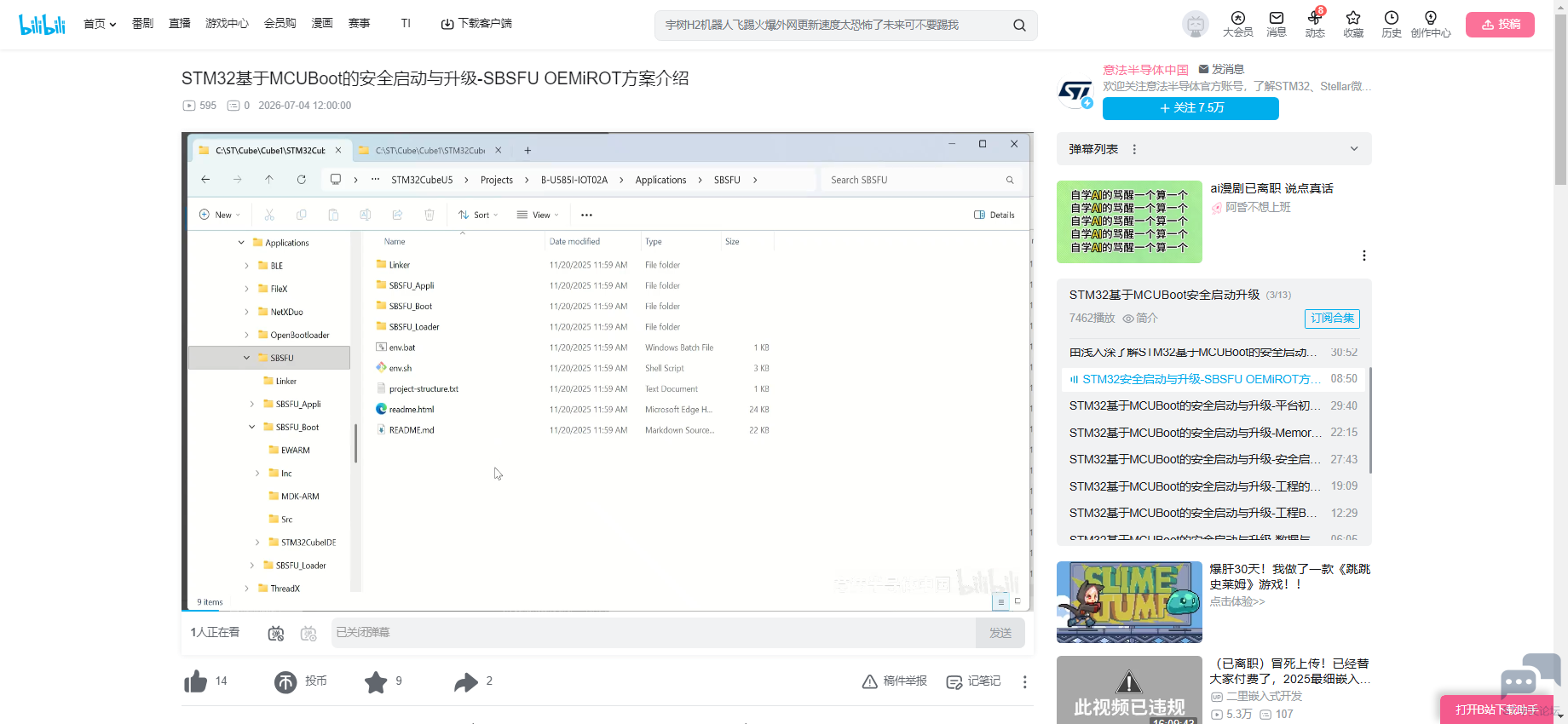The width and height of the screenshot is (1568, 724).
Task: Click the video progress bar
Action: (x=608, y=610)
